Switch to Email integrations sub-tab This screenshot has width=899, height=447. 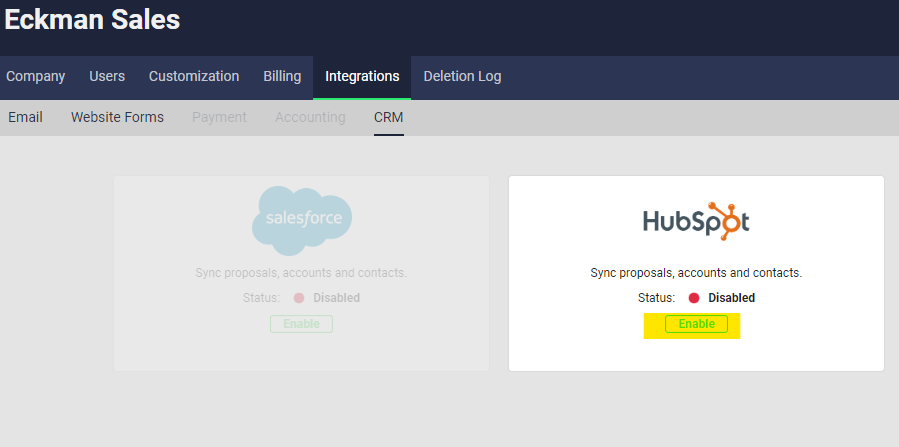click(x=25, y=117)
